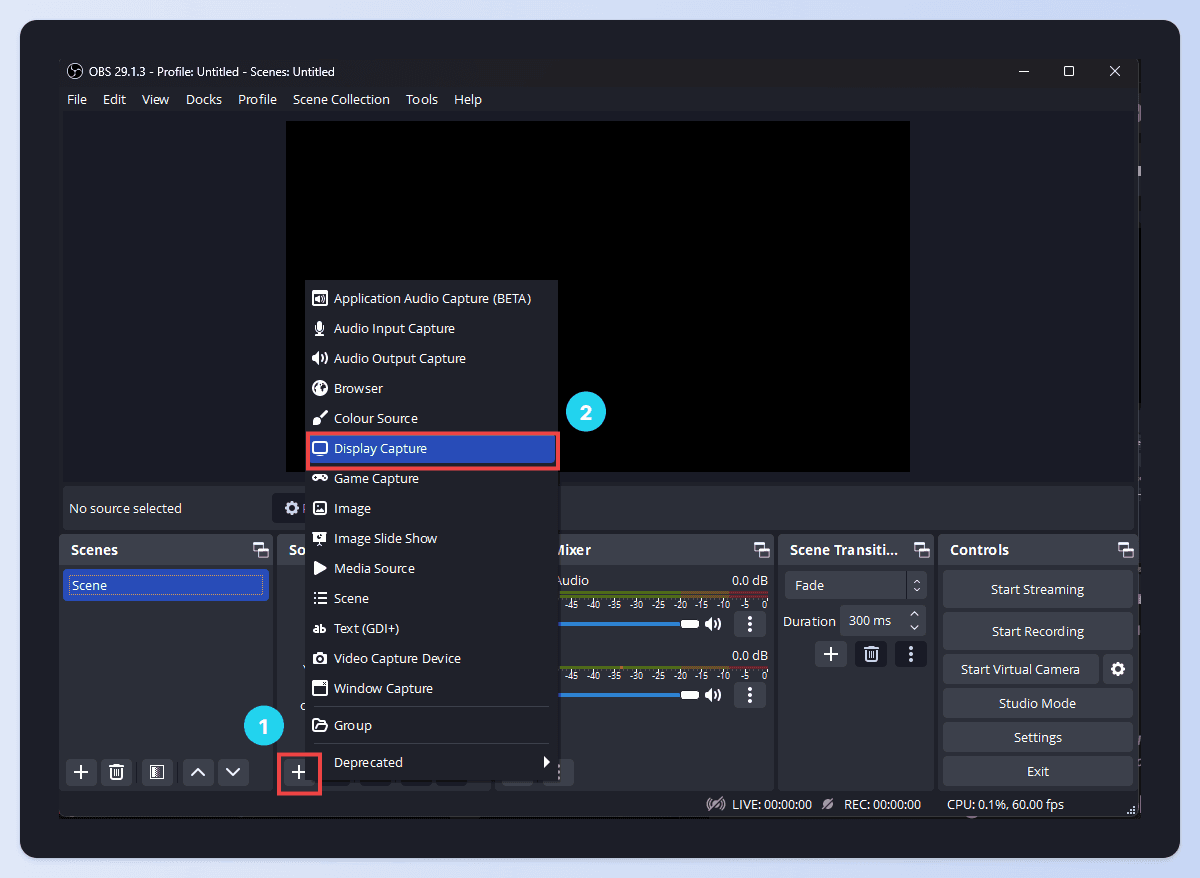Decrease the transition Duration value
The image size is (1200, 878).
click(x=914, y=628)
